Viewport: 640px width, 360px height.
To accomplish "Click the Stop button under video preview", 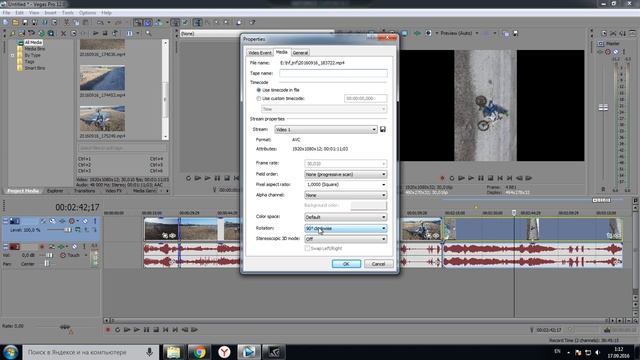I will click(490, 178).
